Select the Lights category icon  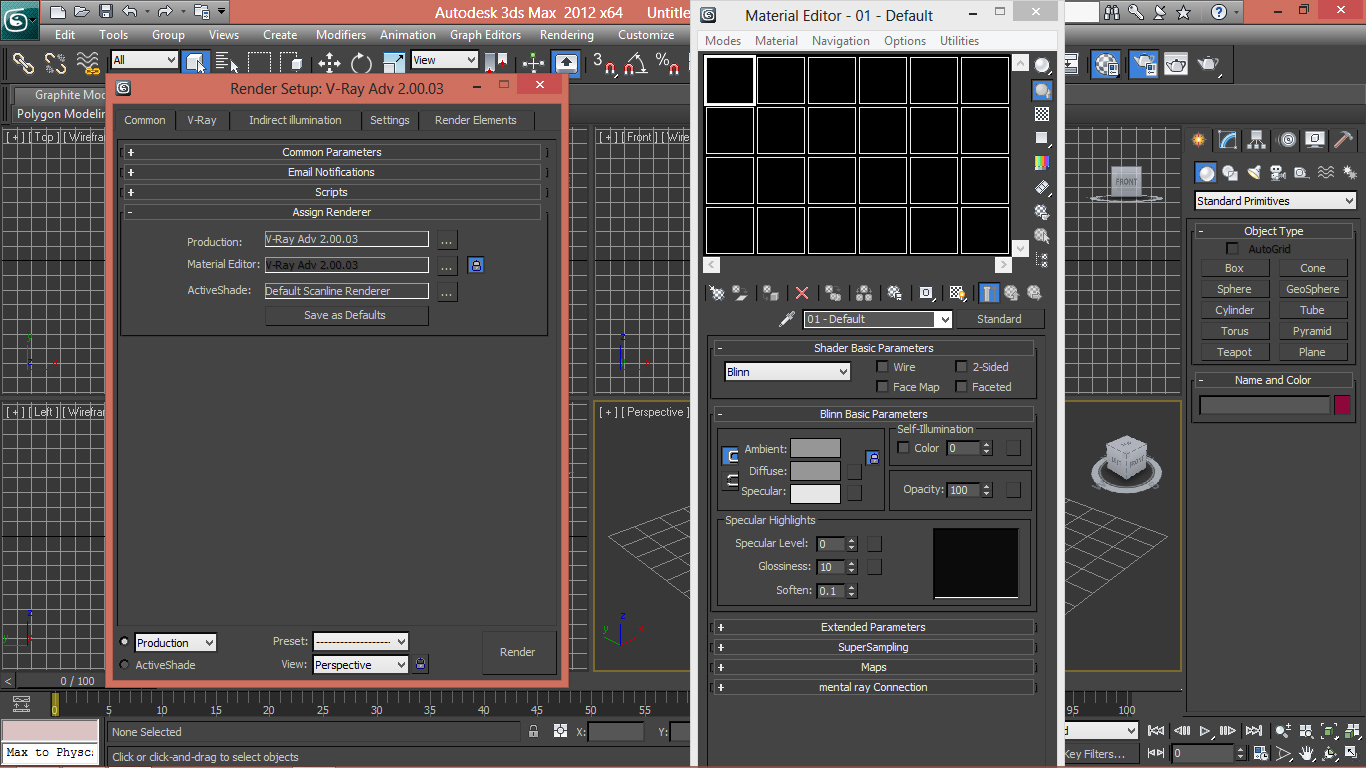point(1254,173)
